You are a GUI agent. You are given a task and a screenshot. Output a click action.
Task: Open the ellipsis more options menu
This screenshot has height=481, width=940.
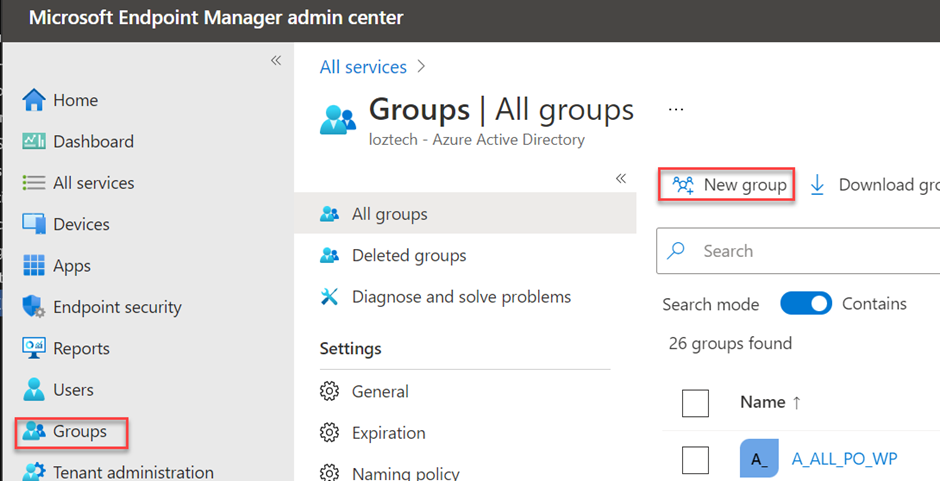click(676, 110)
